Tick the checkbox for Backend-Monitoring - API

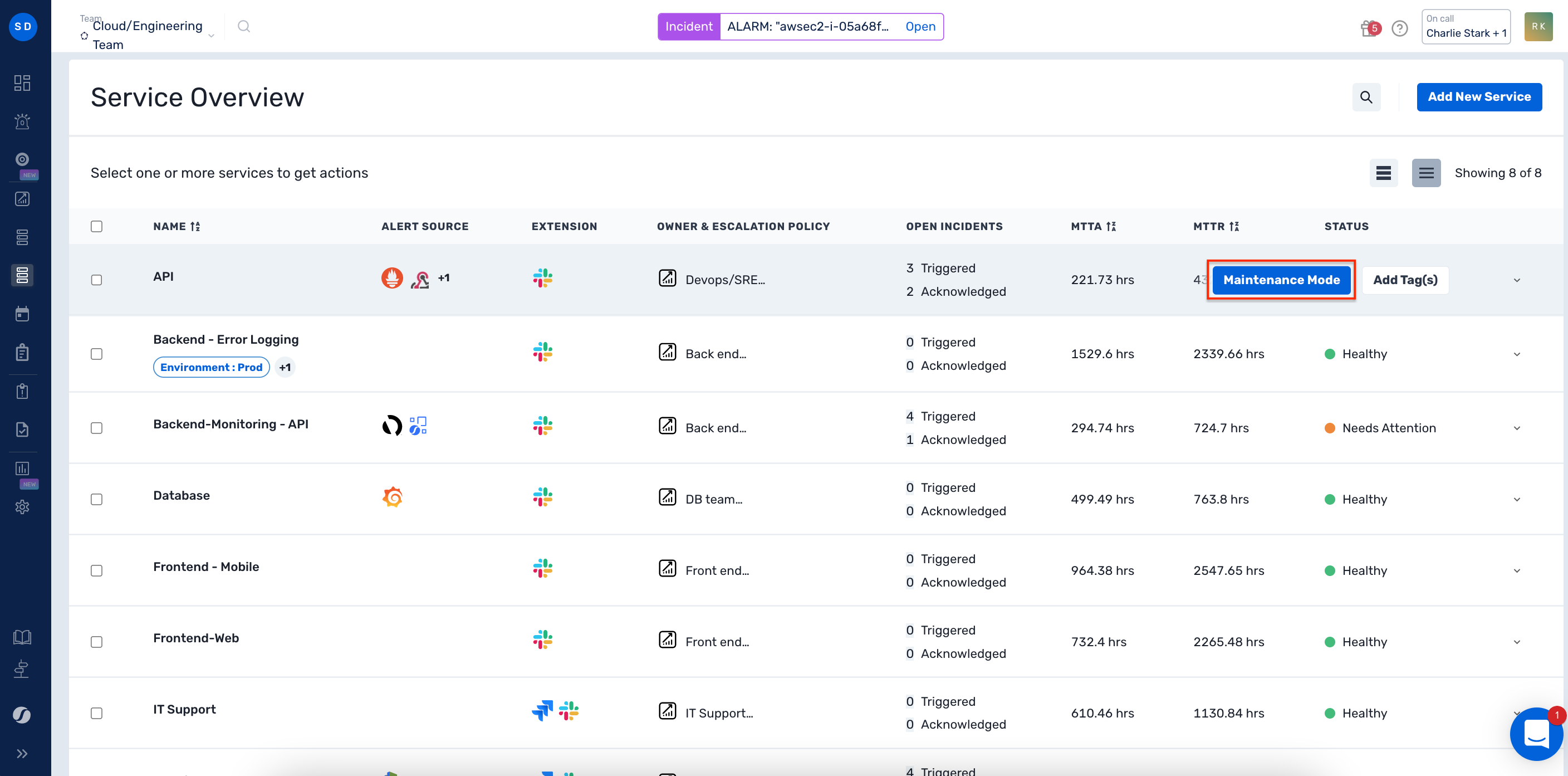96,428
